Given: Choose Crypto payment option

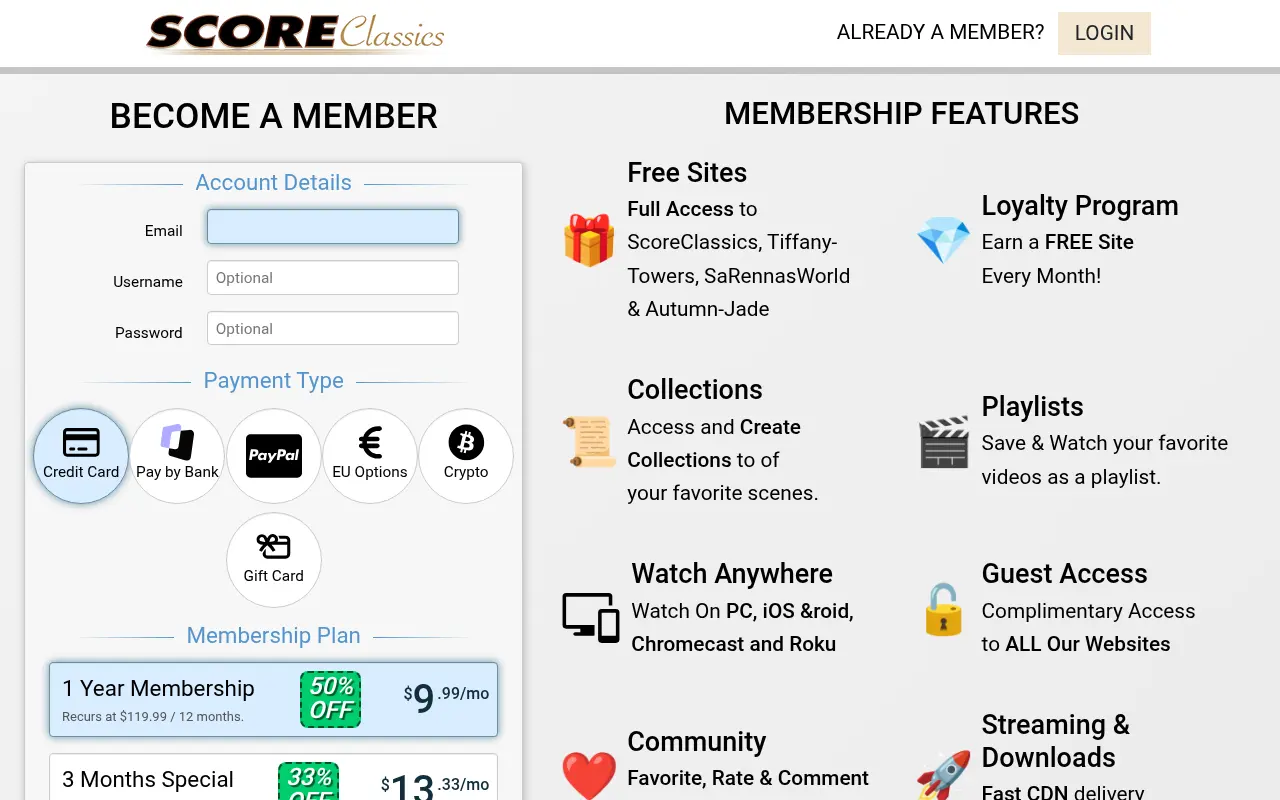Looking at the screenshot, I should point(466,456).
